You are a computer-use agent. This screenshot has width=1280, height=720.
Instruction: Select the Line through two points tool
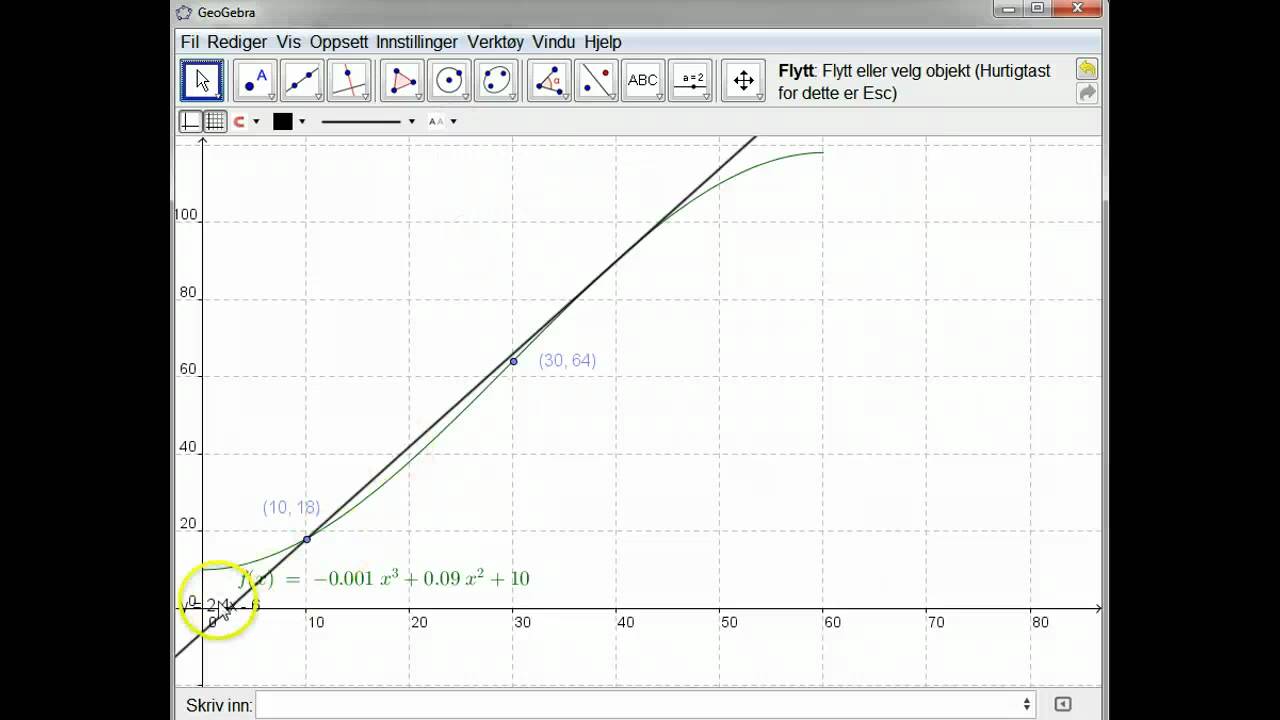(302, 81)
